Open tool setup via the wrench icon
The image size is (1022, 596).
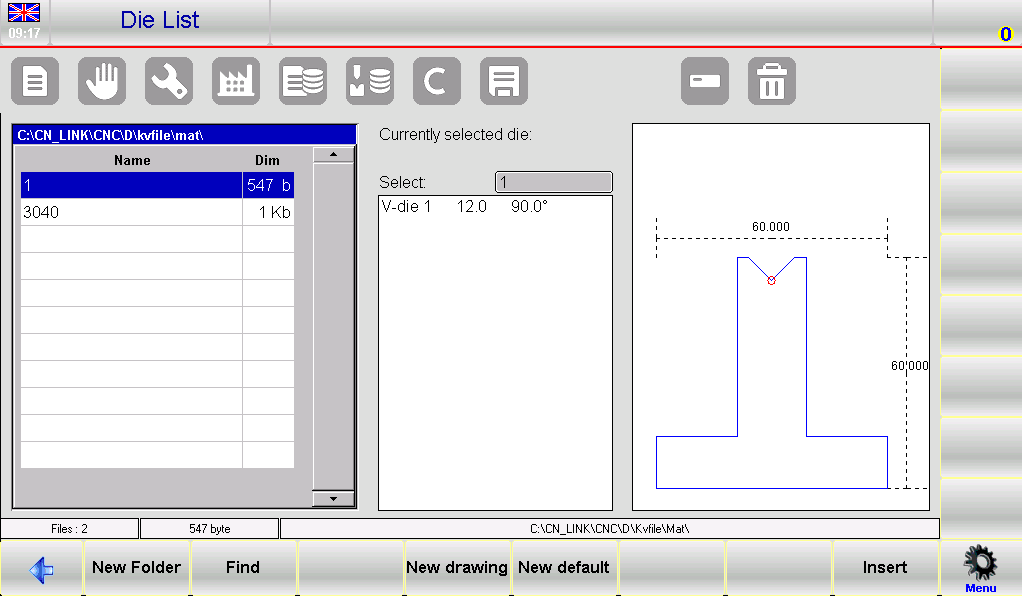(x=169, y=81)
